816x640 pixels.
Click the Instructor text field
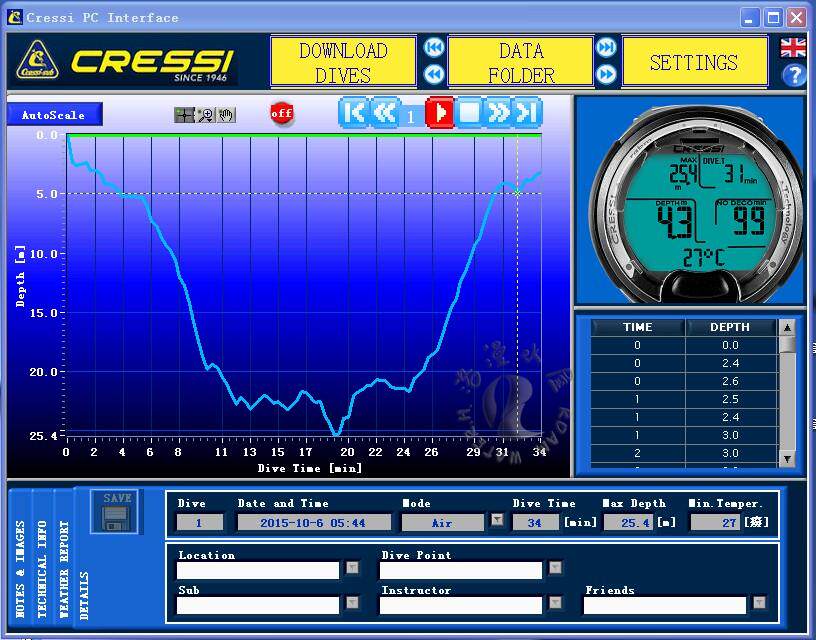pyautogui.click(x=461, y=606)
